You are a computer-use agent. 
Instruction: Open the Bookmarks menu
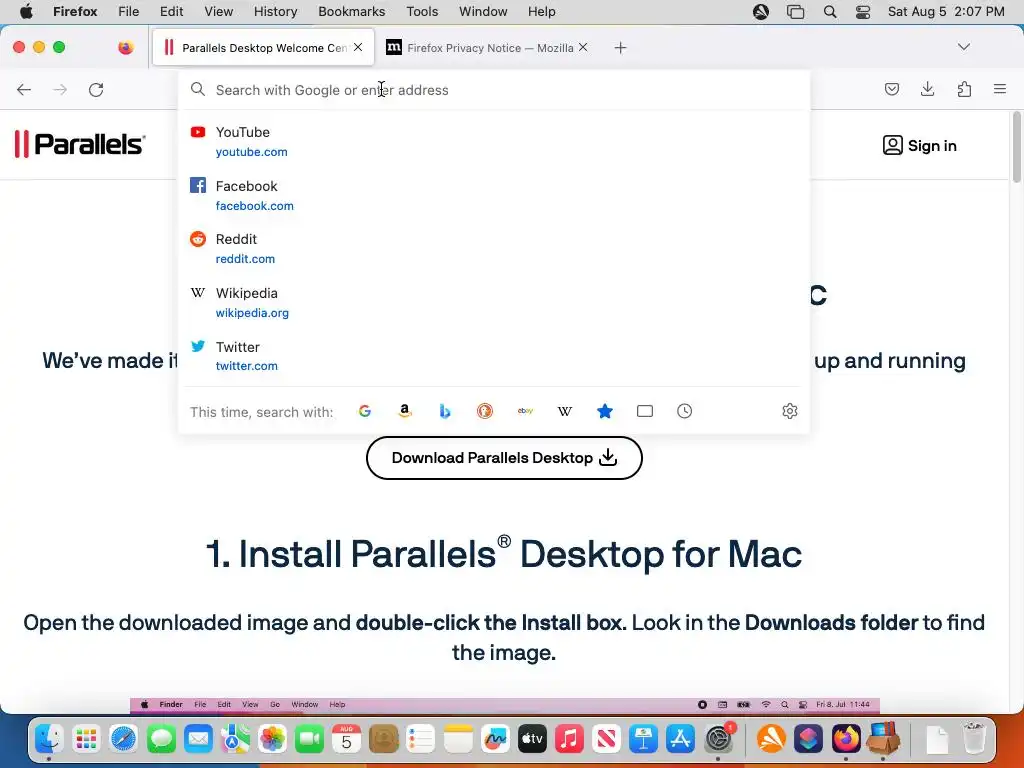pyautogui.click(x=351, y=11)
